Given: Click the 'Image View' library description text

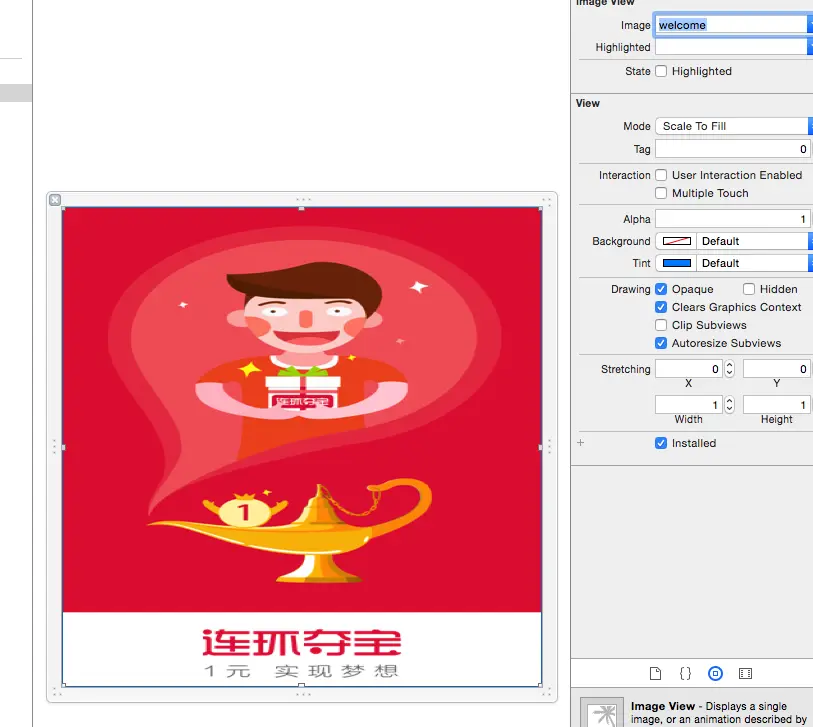Looking at the screenshot, I should 718,713.
